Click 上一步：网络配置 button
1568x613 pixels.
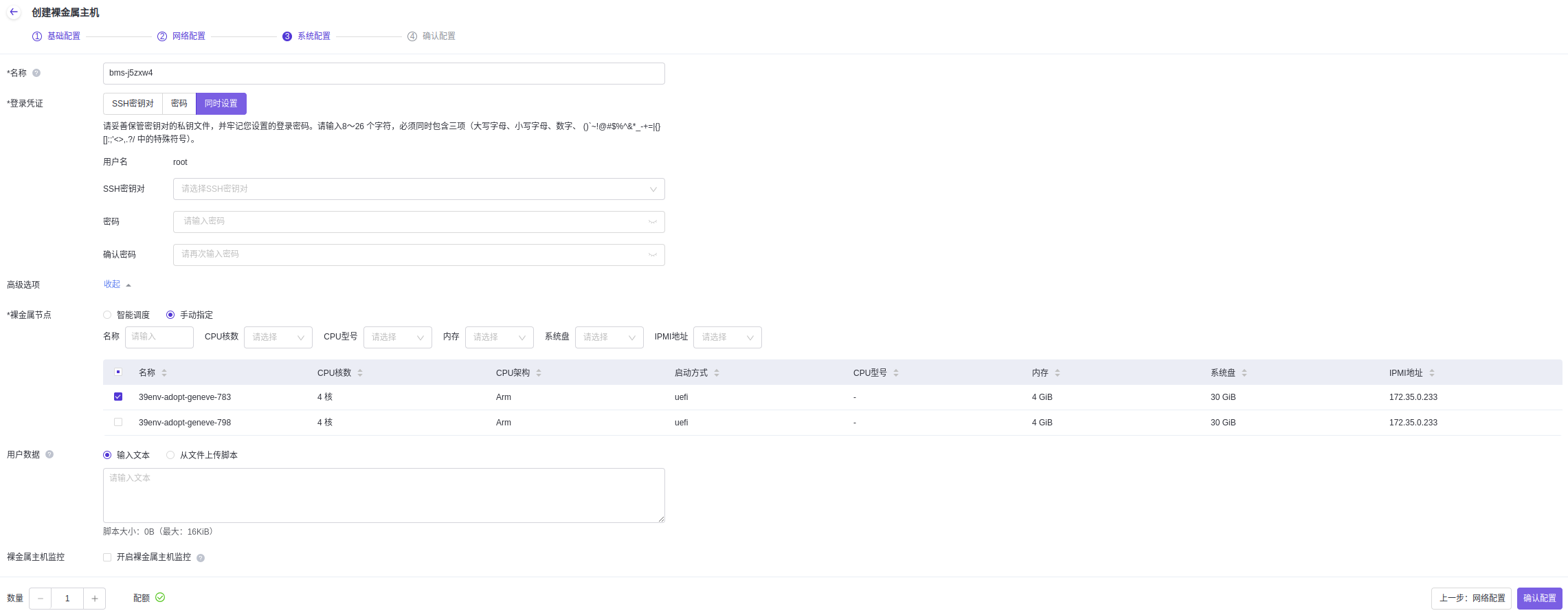1471,599
